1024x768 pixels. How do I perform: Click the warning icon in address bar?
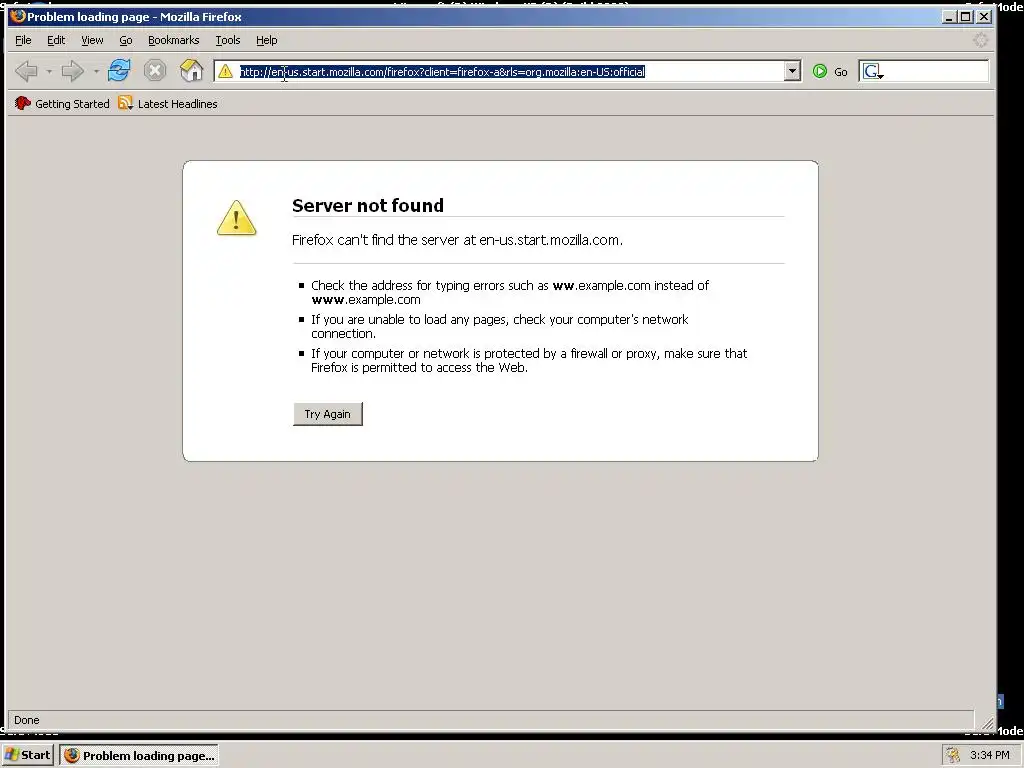click(225, 71)
